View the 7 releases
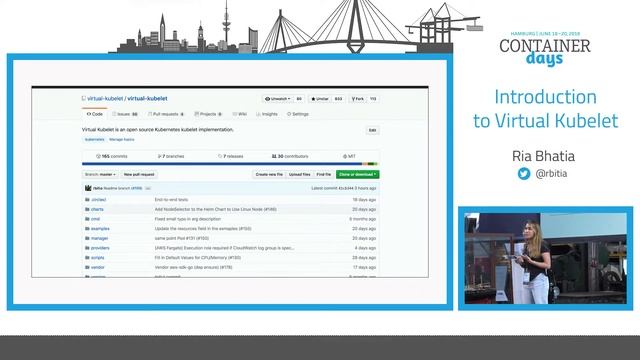Image resolution: width=640 pixels, height=360 pixels. [x=231, y=156]
